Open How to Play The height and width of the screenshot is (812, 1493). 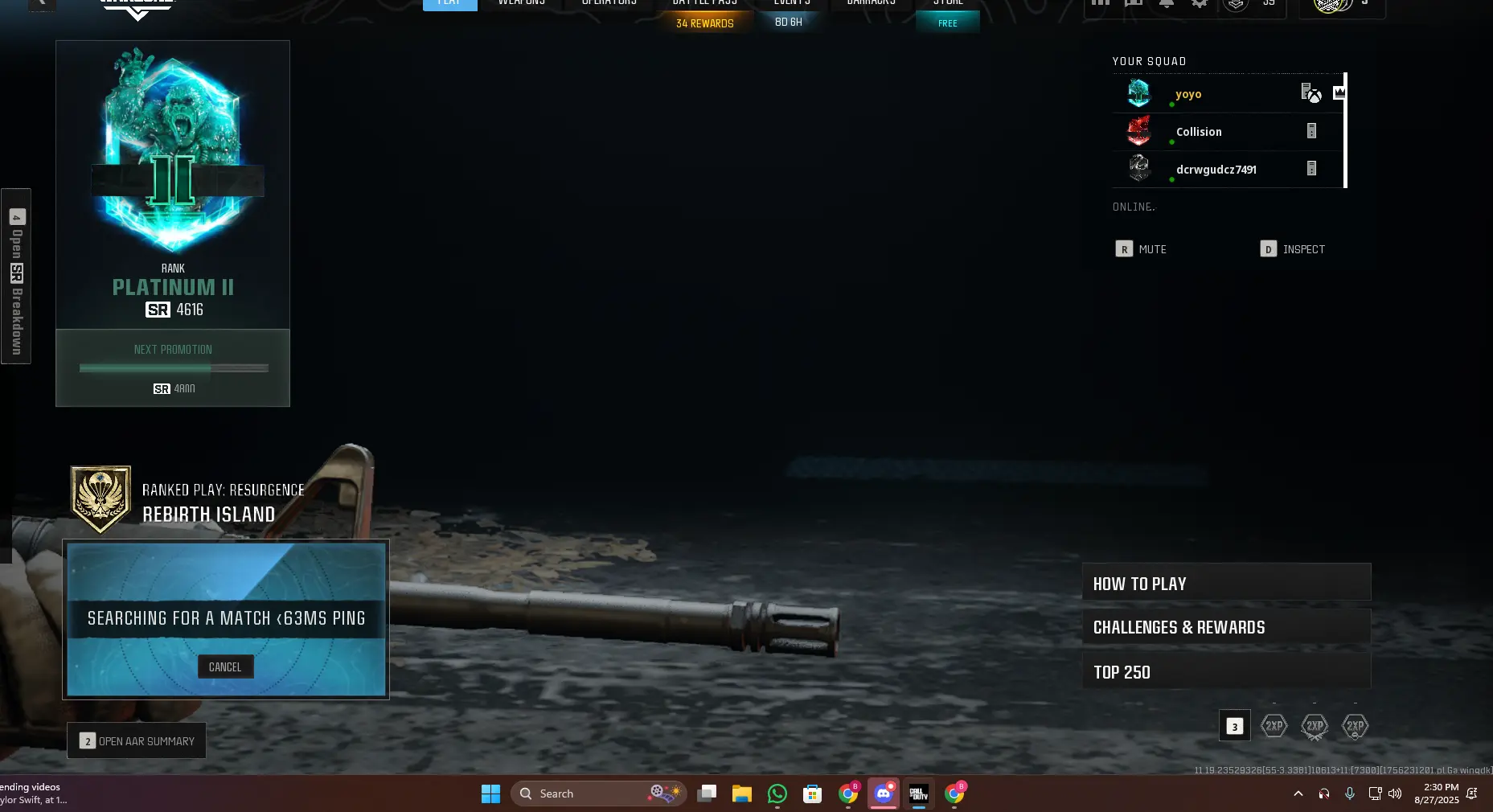click(1226, 583)
